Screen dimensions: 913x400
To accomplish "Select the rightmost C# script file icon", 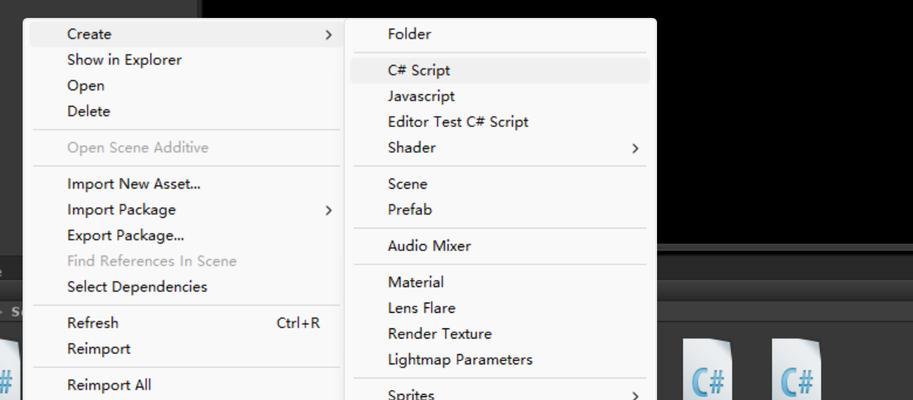I will (x=797, y=370).
